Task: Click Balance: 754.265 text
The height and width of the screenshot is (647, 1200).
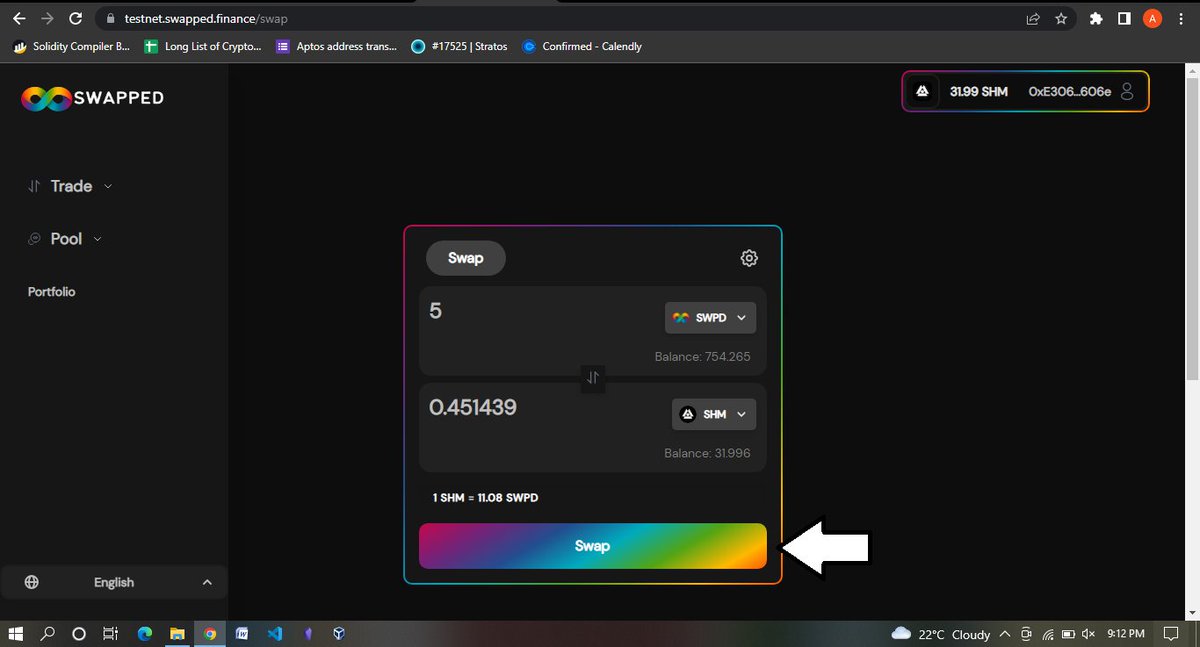Action: (x=701, y=357)
